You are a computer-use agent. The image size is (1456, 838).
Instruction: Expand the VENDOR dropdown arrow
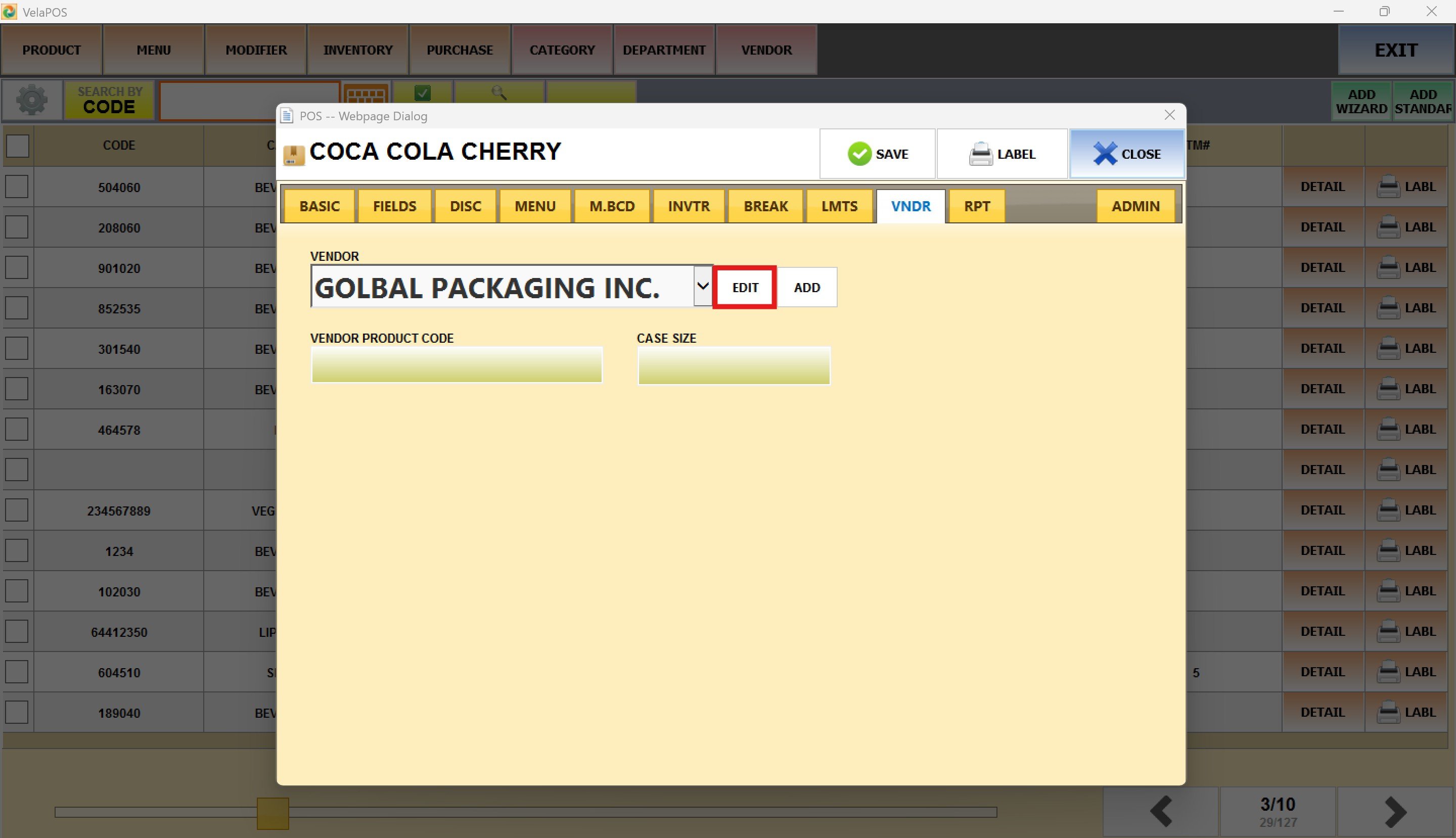click(x=702, y=286)
